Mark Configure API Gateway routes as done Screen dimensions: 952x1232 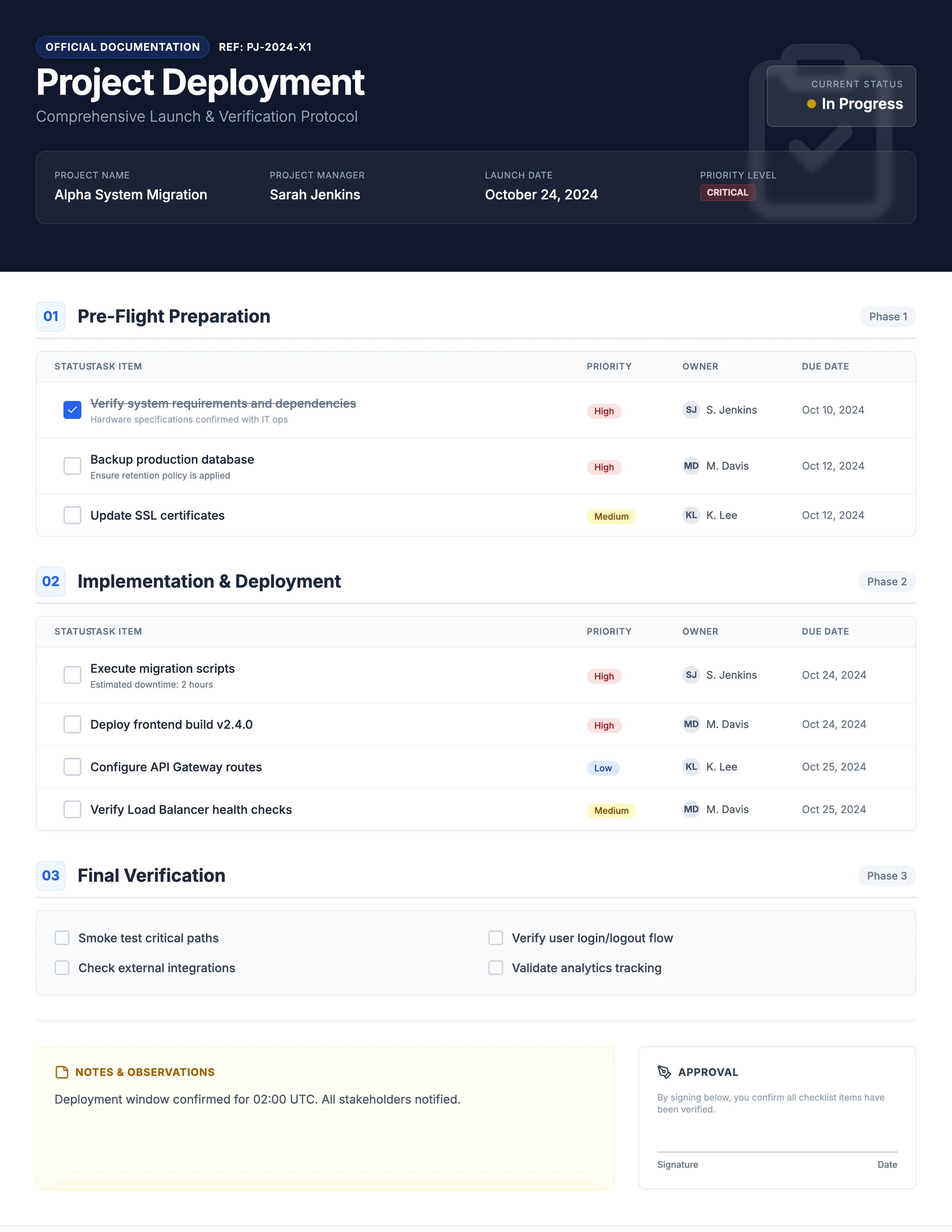click(72, 766)
